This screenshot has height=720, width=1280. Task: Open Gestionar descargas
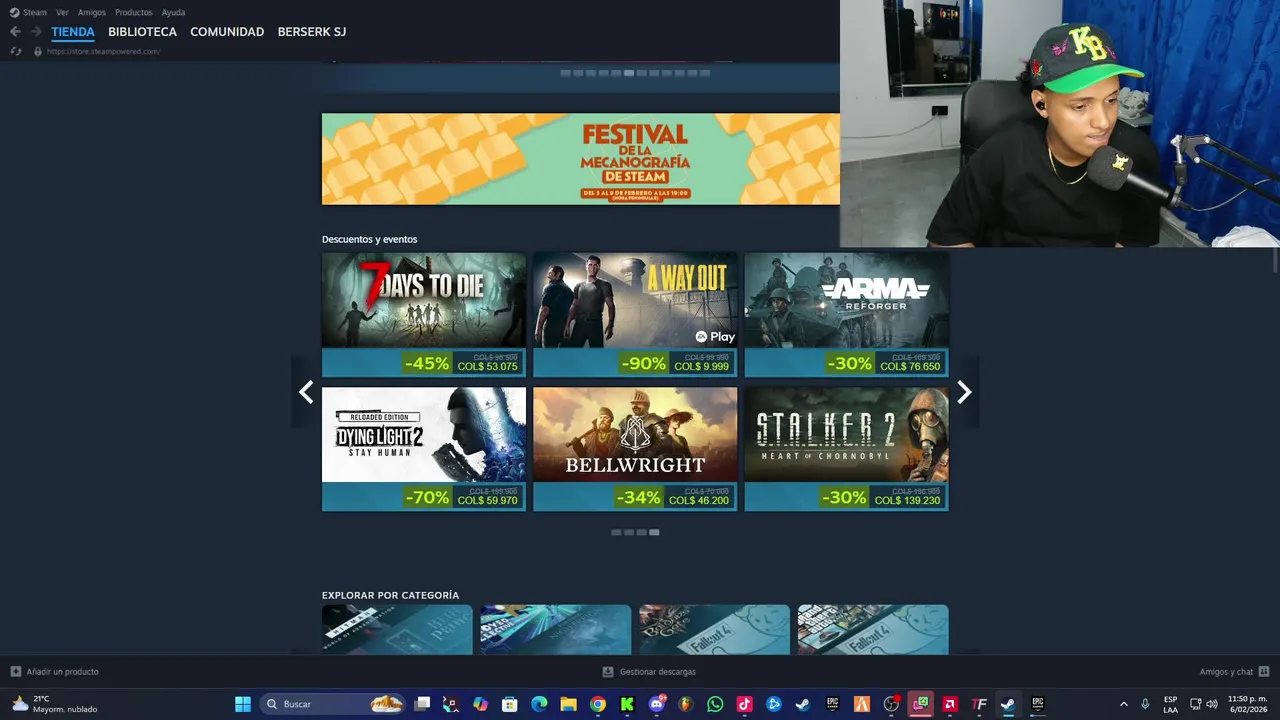657,672
